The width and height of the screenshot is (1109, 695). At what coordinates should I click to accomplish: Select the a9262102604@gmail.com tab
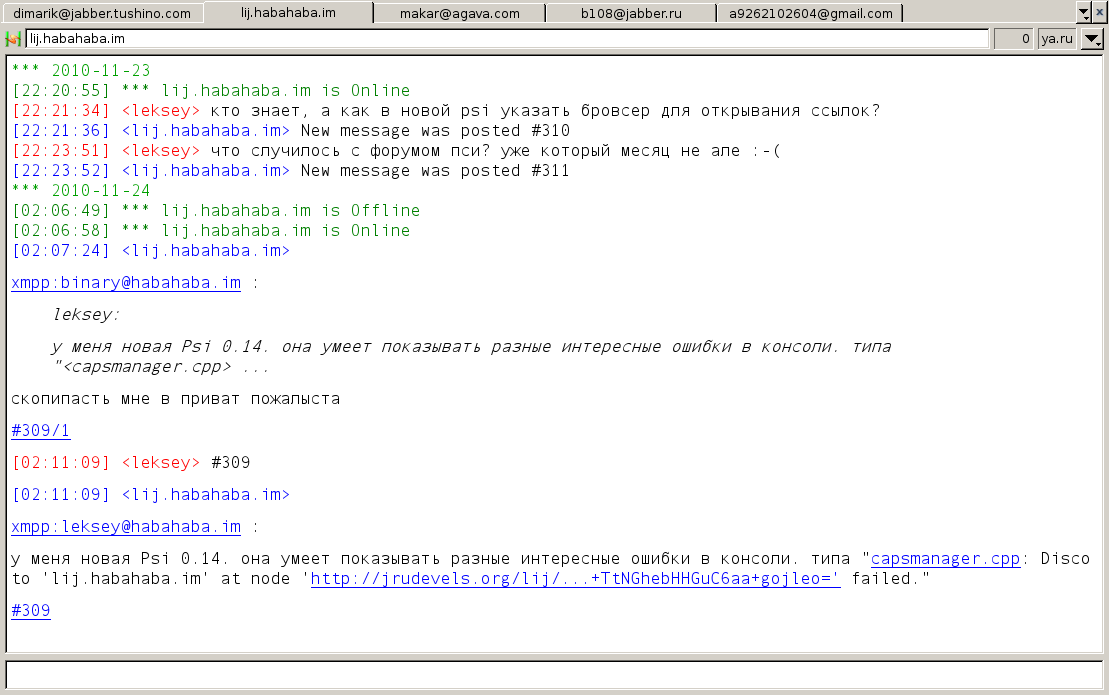coord(810,13)
